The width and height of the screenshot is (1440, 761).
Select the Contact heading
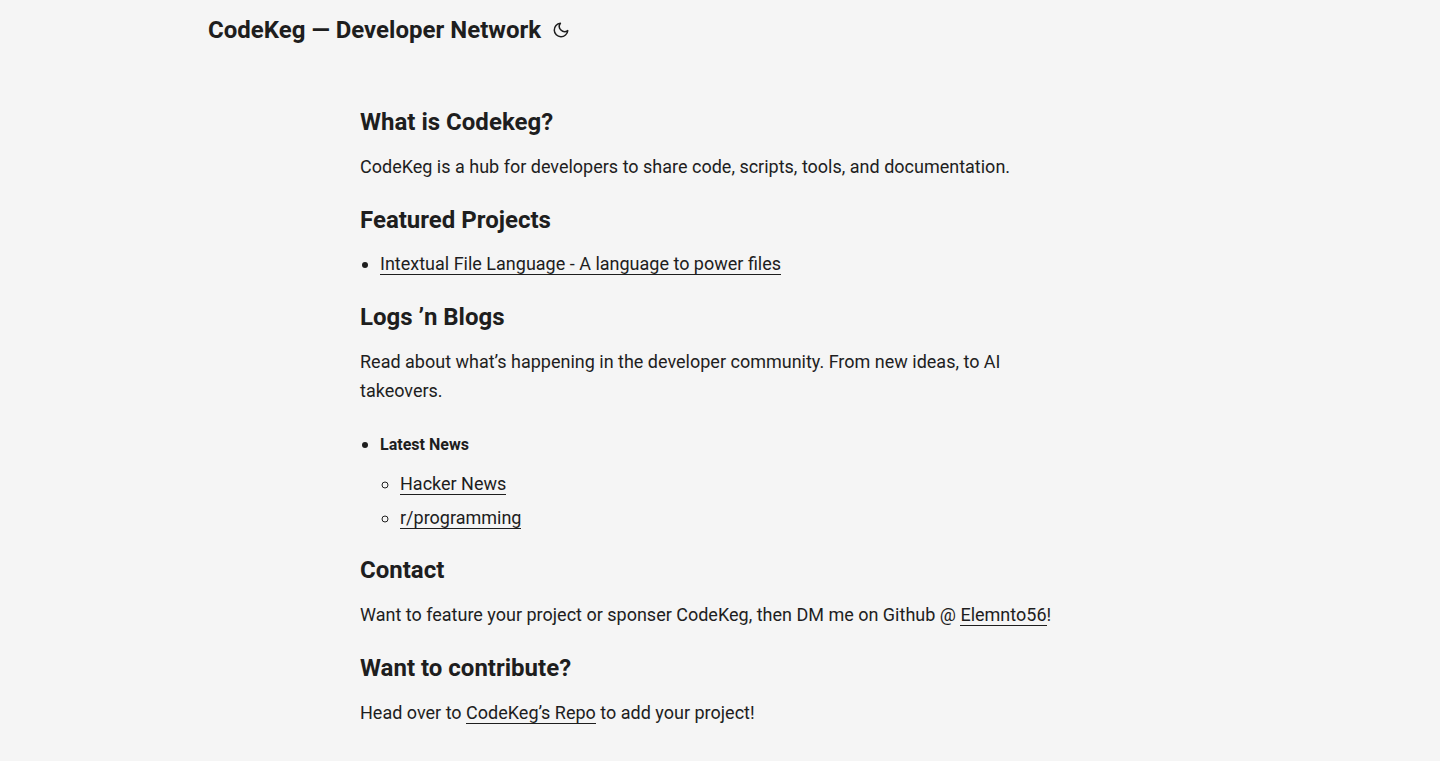pyautogui.click(x=402, y=570)
